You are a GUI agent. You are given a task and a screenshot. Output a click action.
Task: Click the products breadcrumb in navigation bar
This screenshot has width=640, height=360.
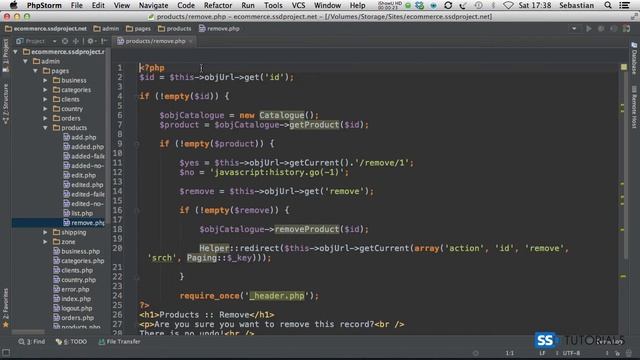coord(174,29)
